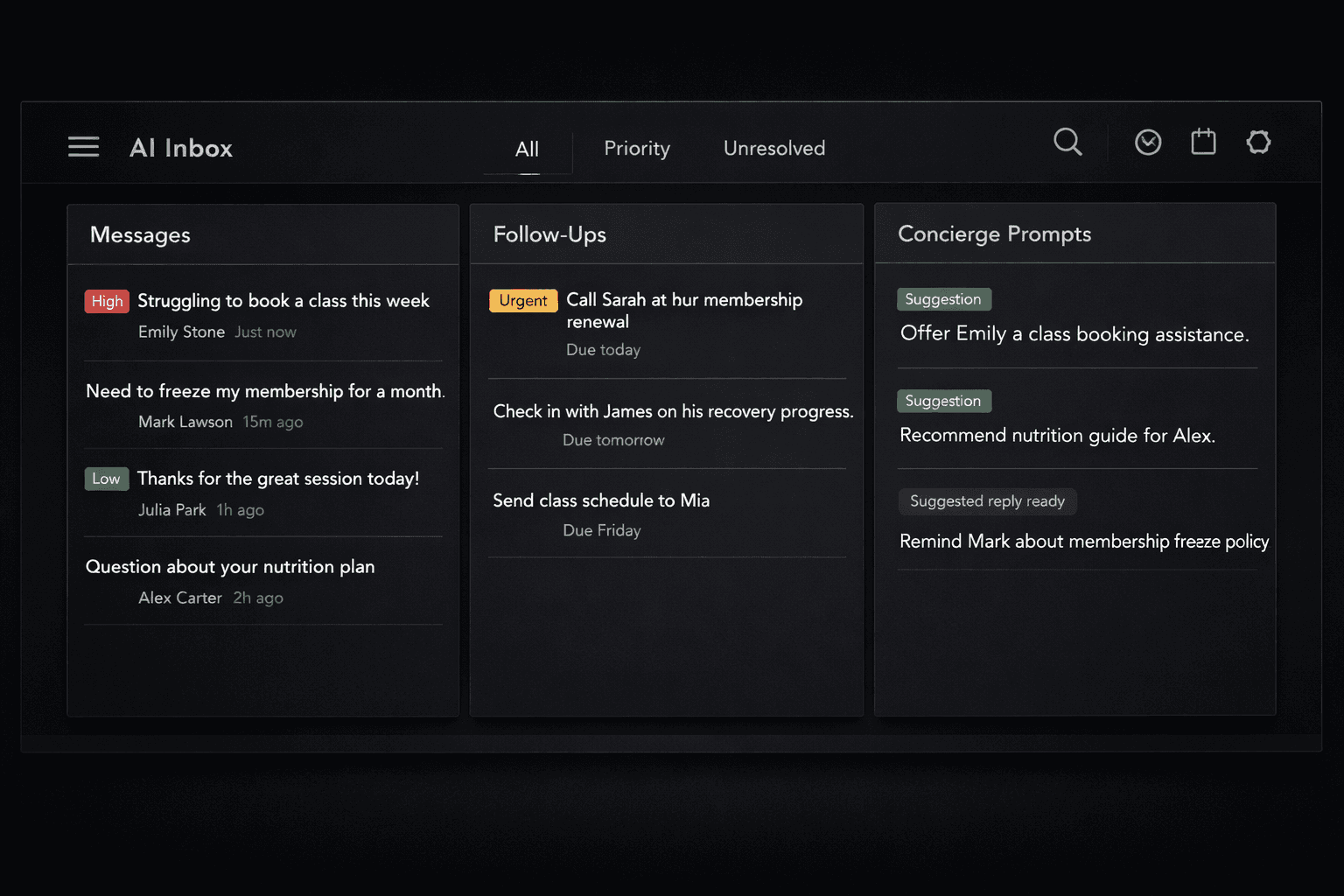Image resolution: width=1344 pixels, height=896 pixels.
Task: Open the 'Suggested reply ready' prompt
Action: tap(987, 501)
